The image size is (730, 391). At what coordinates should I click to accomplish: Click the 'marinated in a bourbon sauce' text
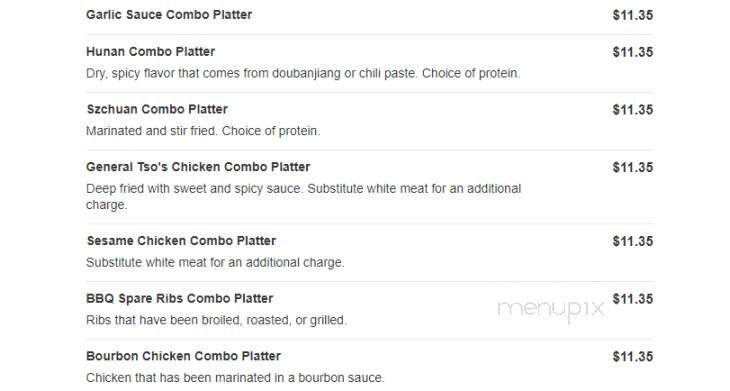click(235, 378)
